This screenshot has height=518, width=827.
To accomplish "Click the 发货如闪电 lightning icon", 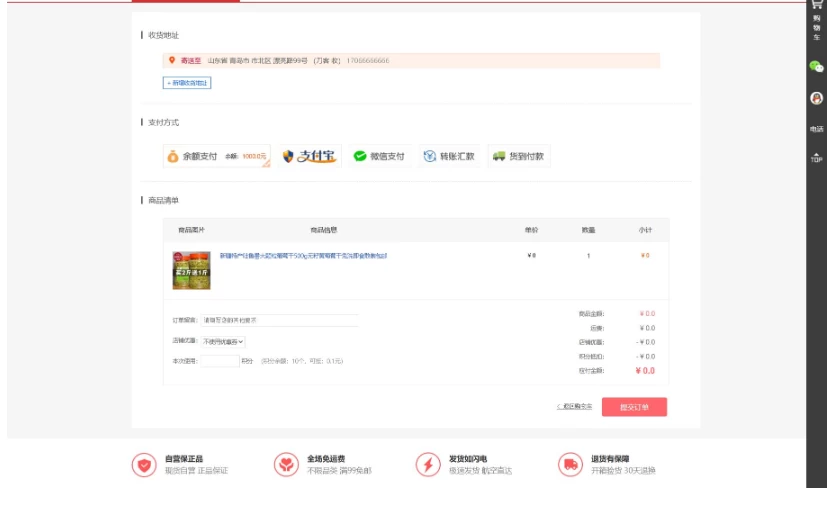I will click(x=428, y=465).
